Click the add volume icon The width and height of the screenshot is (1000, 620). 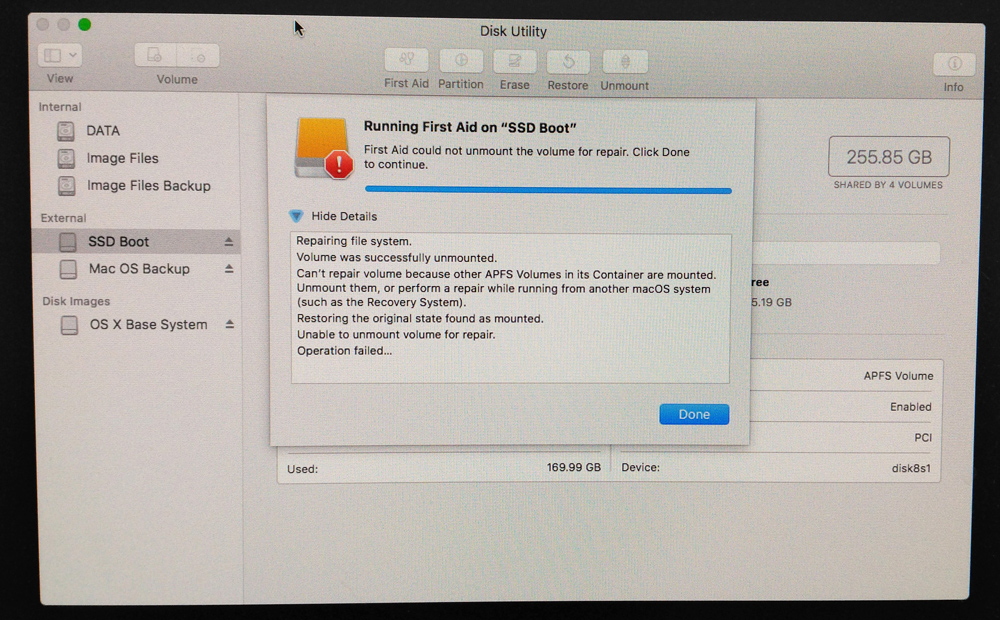155,55
